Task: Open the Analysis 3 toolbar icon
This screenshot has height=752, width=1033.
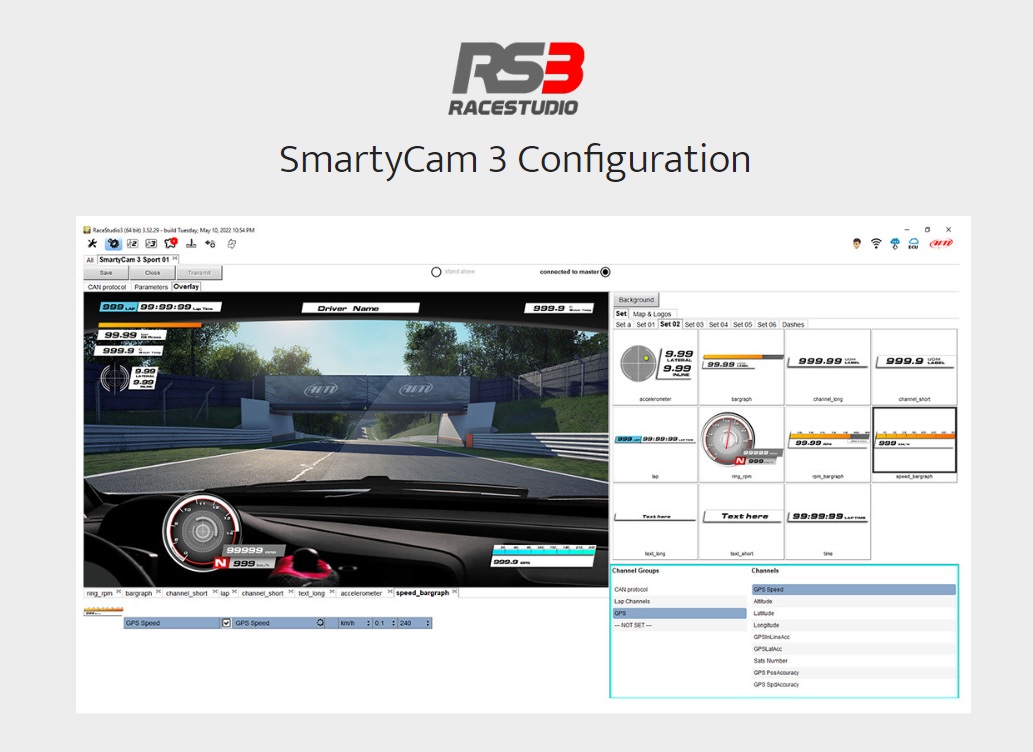Action: [x=151, y=244]
